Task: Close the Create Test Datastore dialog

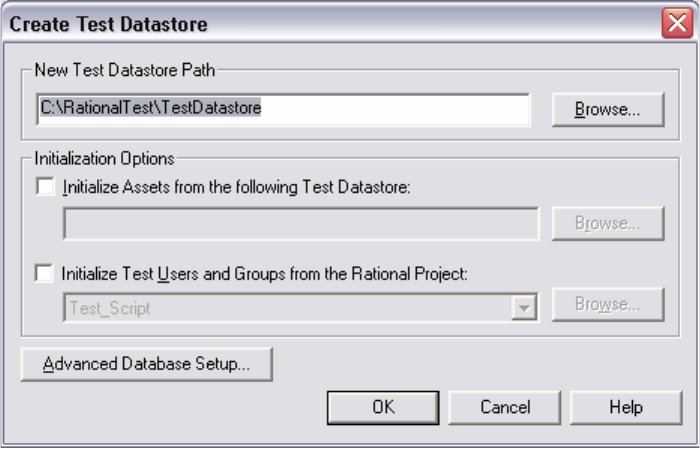Action: pyautogui.click(x=677, y=23)
